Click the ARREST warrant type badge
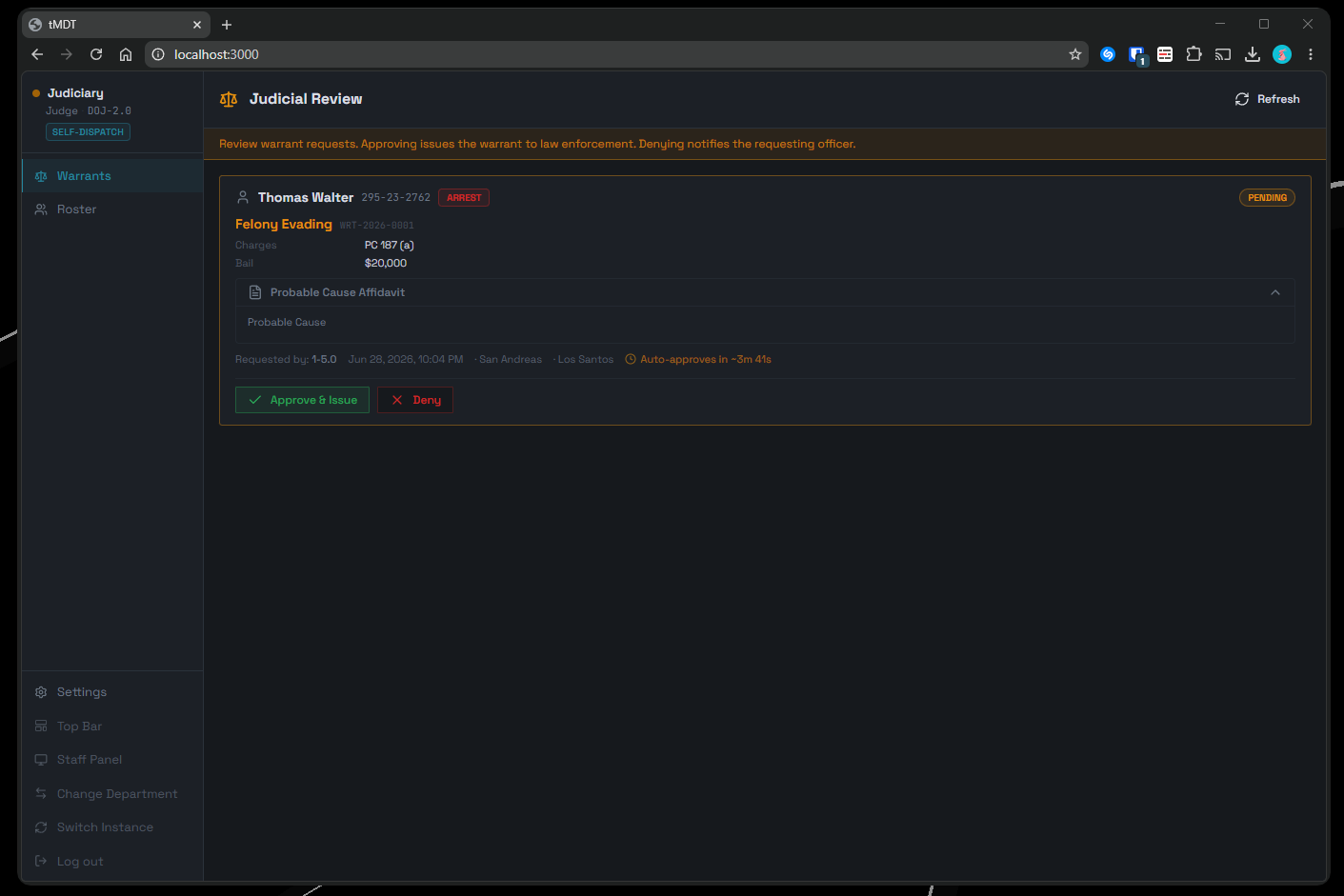 [x=464, y=198]
